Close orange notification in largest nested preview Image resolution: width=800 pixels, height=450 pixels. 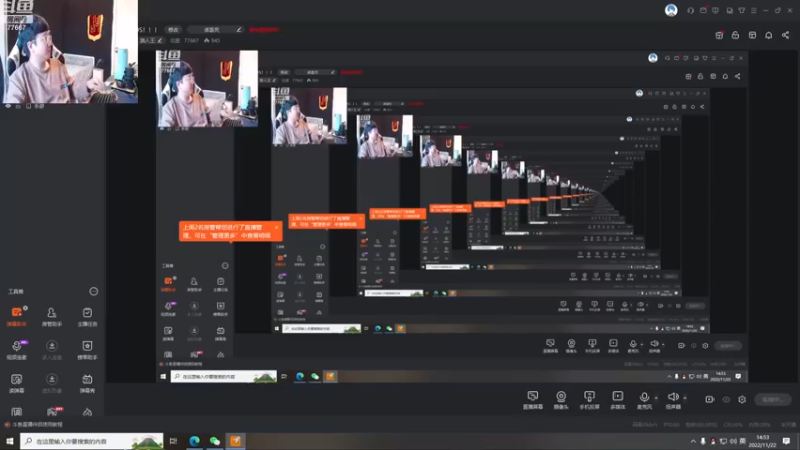[x=277, y=227]
